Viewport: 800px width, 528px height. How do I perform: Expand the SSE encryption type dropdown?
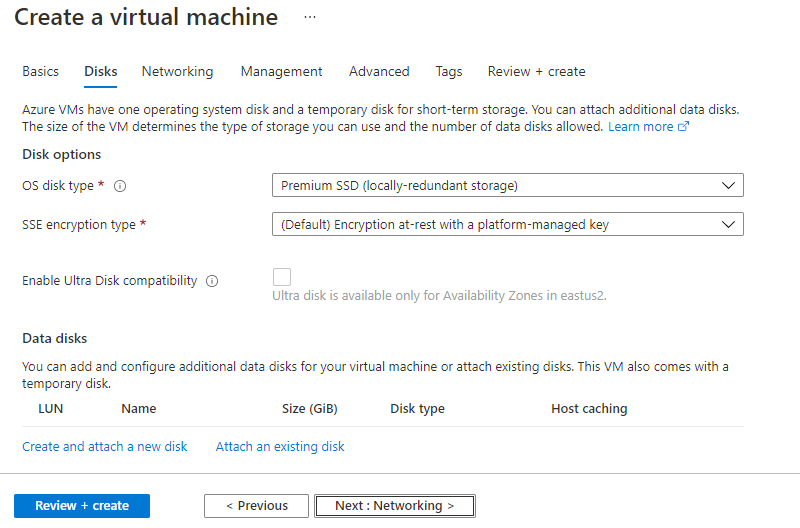(507, 225)
